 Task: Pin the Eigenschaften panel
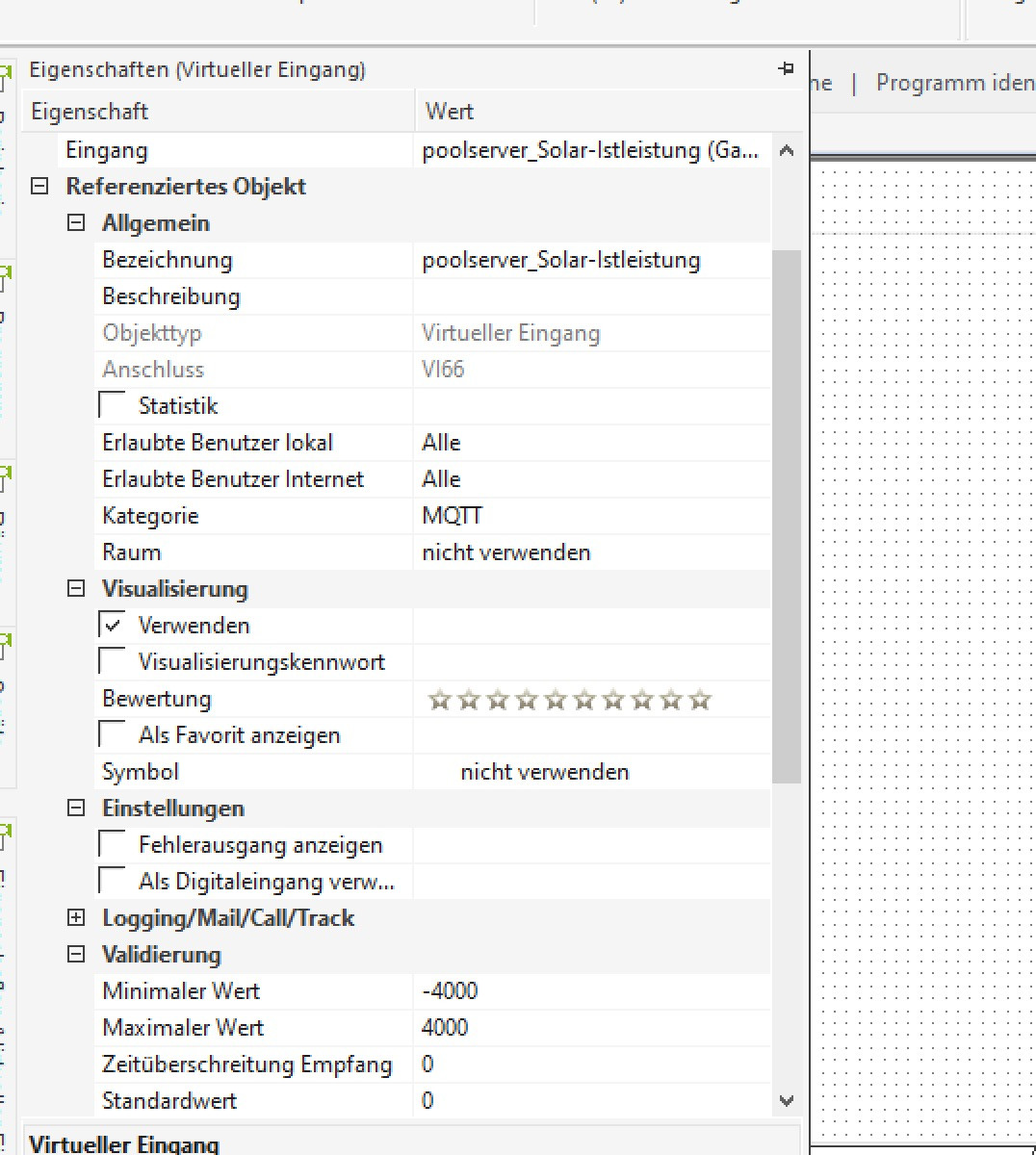786,69
